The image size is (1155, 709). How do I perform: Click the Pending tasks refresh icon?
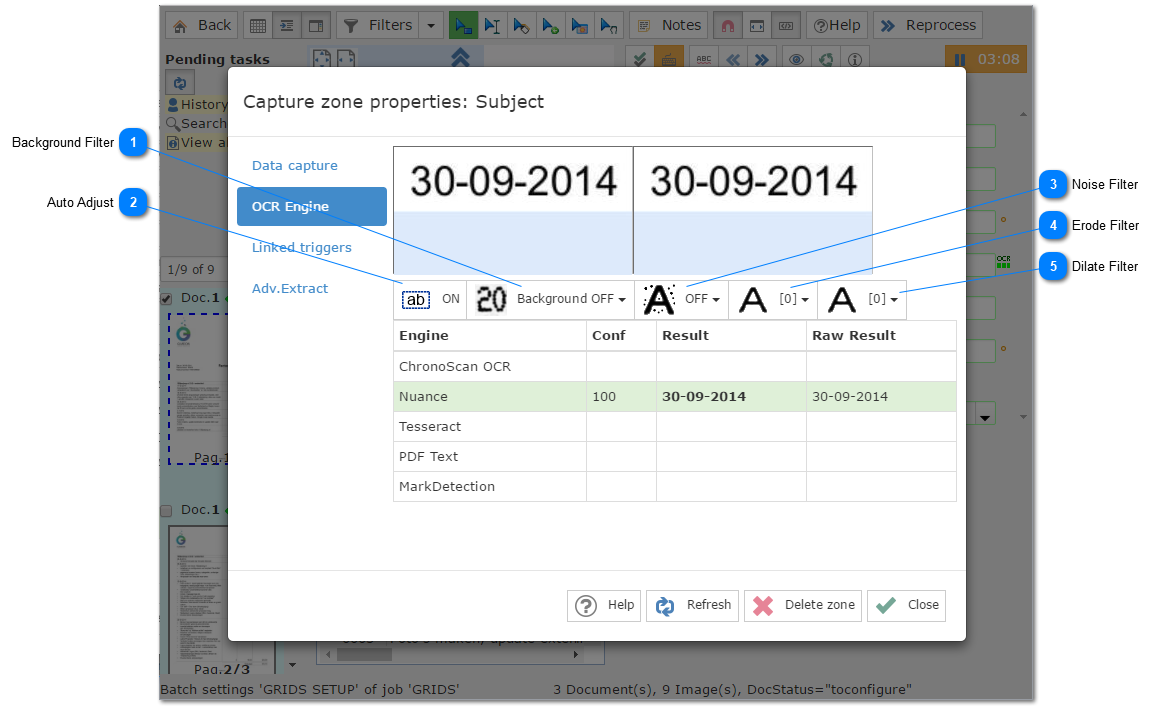pos(180,82)
